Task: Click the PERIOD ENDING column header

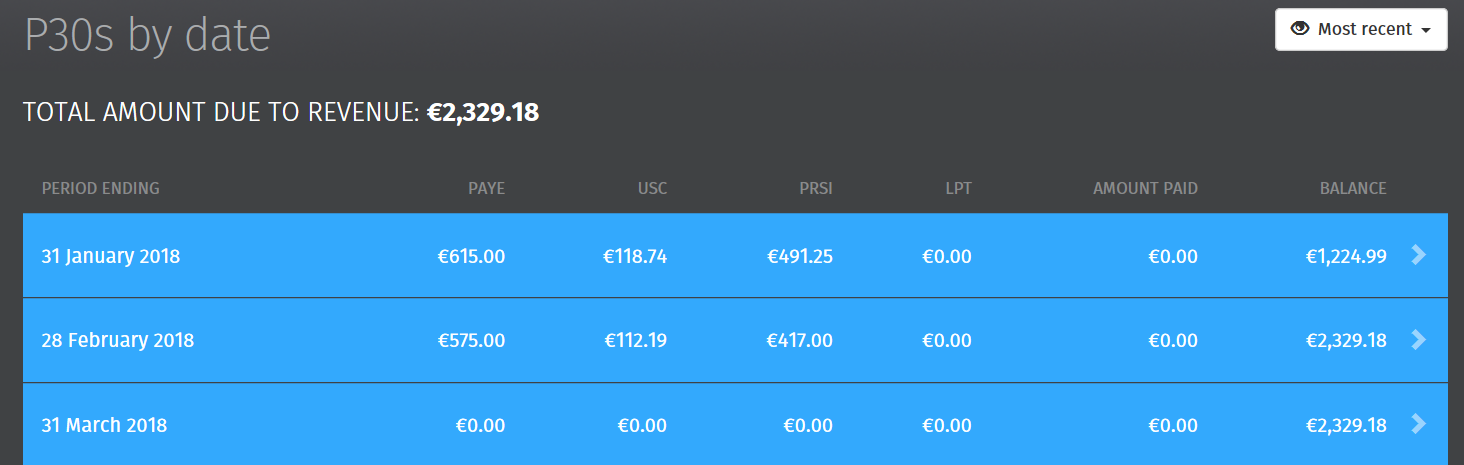Action: [100, 188]
